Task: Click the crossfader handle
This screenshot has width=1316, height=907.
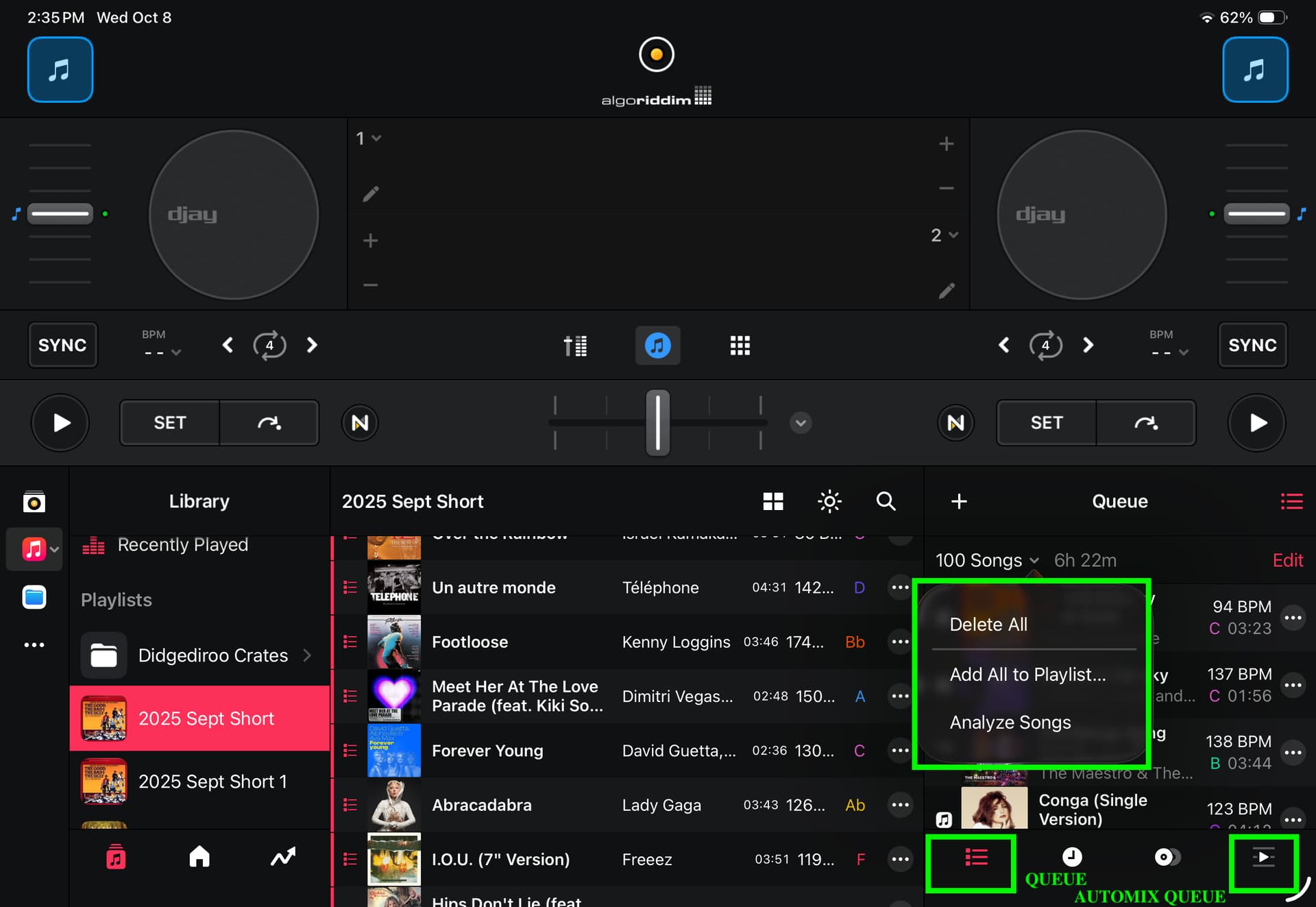Action: (x=657, y=423)
